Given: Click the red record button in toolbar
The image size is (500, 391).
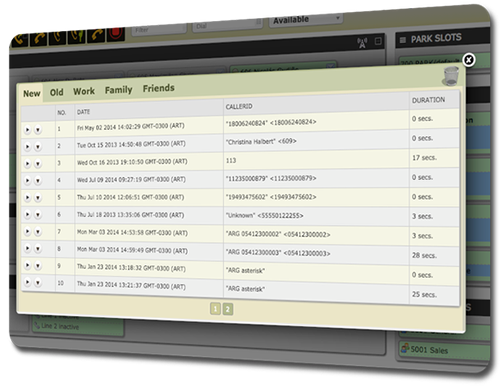Looking at the screenshot, I should [115, 34].
